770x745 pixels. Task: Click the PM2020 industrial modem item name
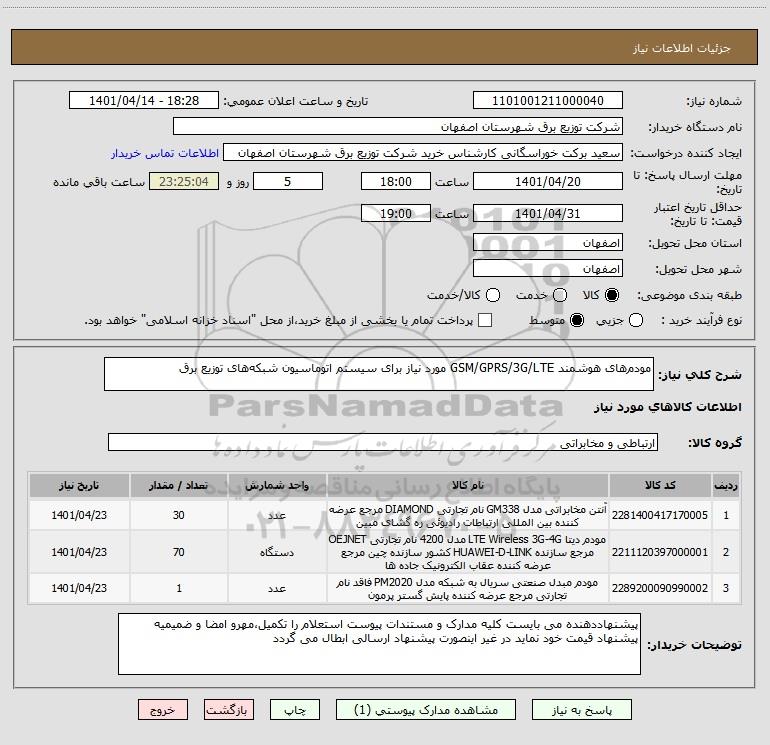tap(468, 589)
